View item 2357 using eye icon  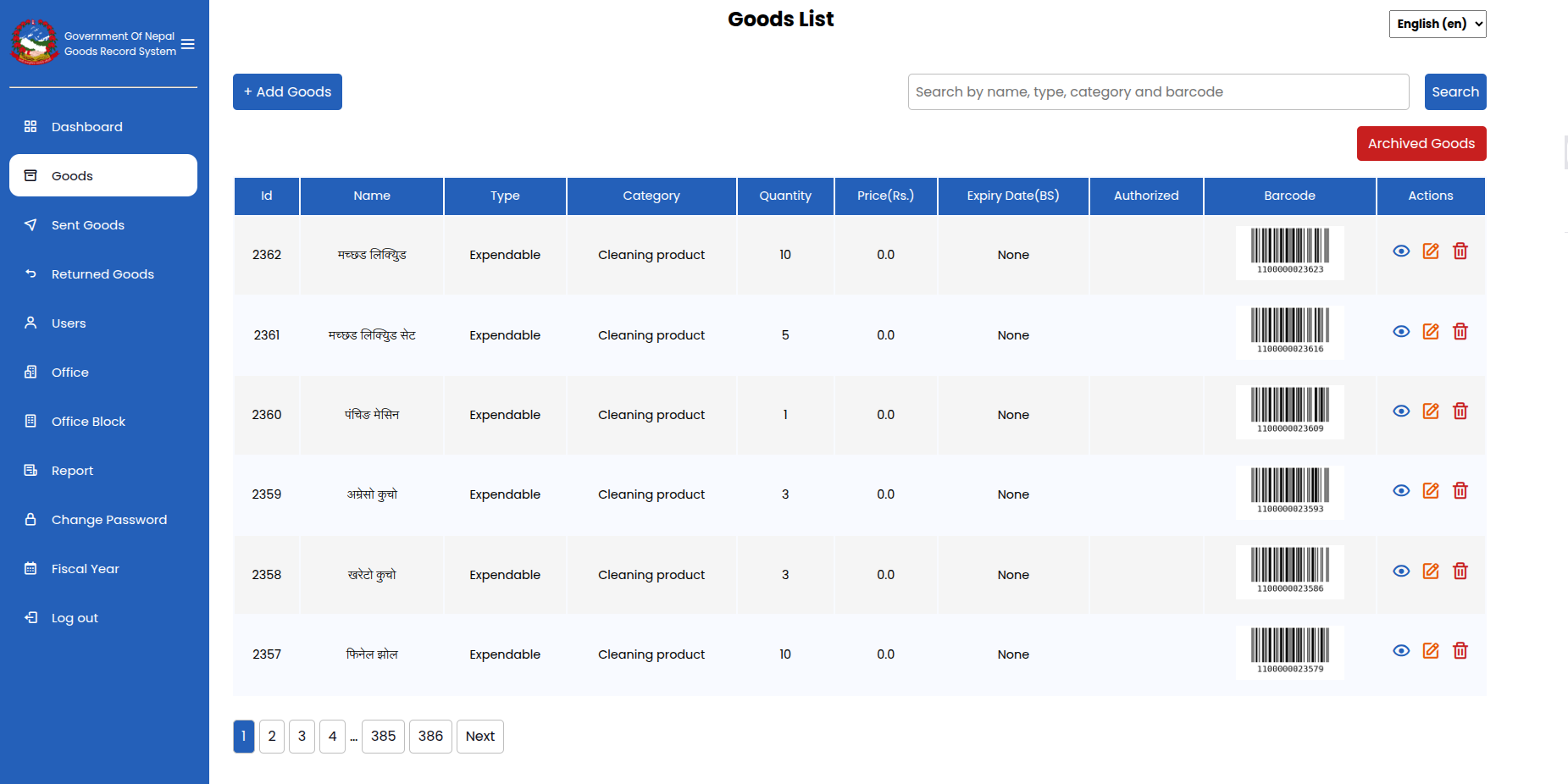1401,650
